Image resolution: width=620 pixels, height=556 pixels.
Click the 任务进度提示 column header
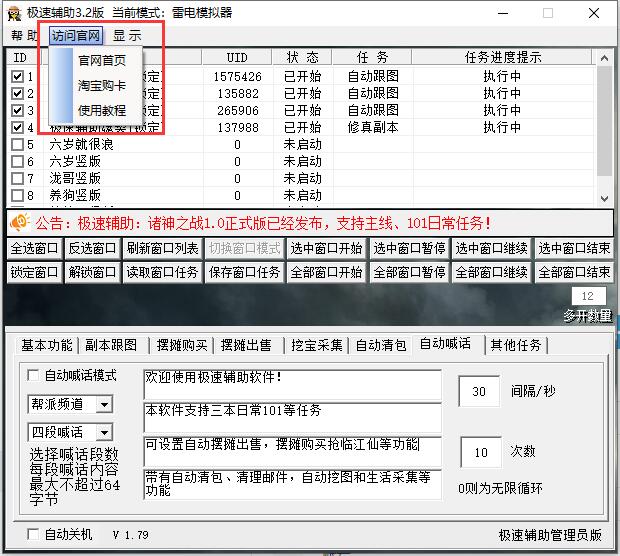(502, 57)
